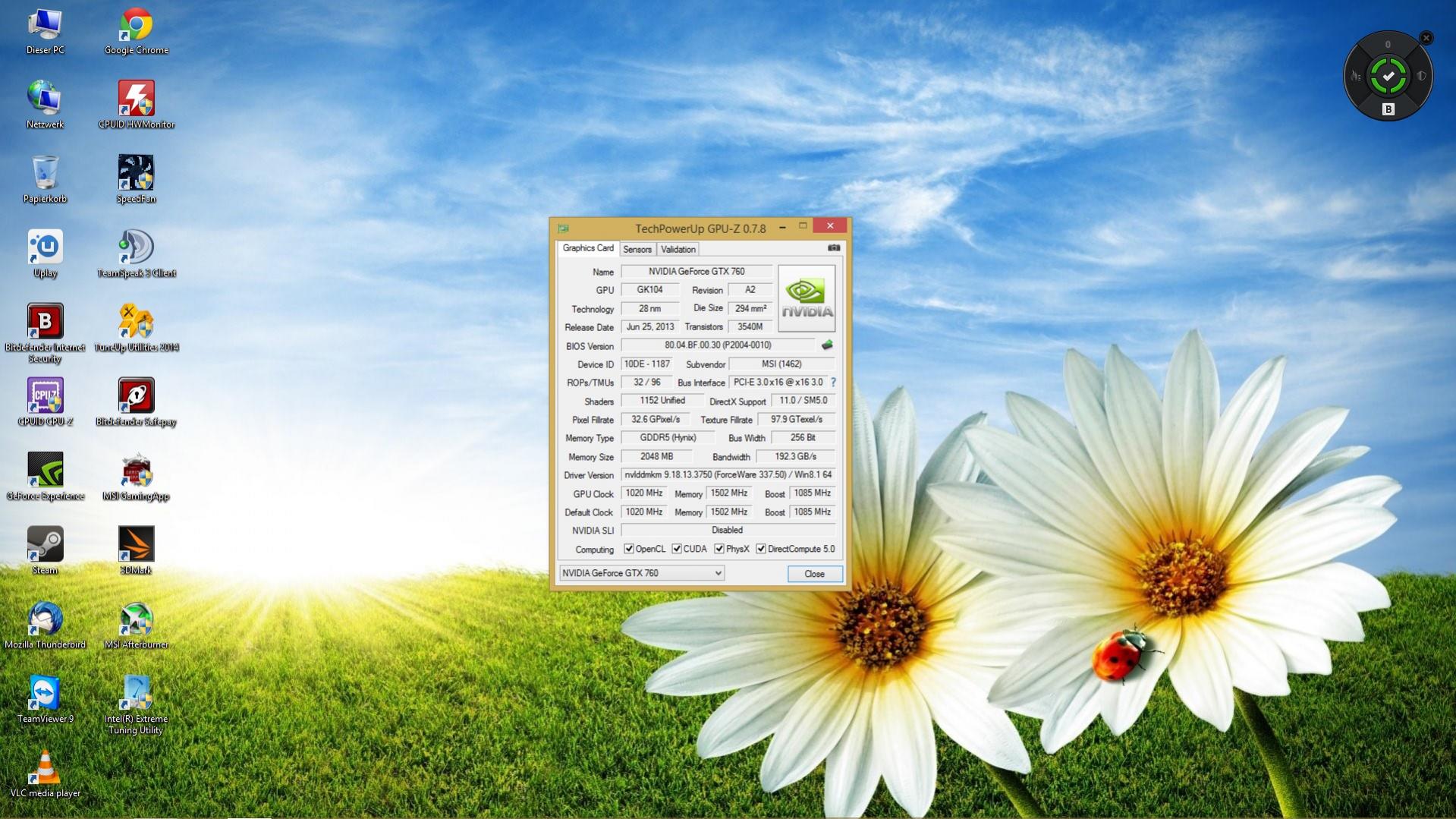Select the GeForce Experience desktop icon
Image resolution: width=1456 pixels, height=819 pixels.
[x=45, y=477]
